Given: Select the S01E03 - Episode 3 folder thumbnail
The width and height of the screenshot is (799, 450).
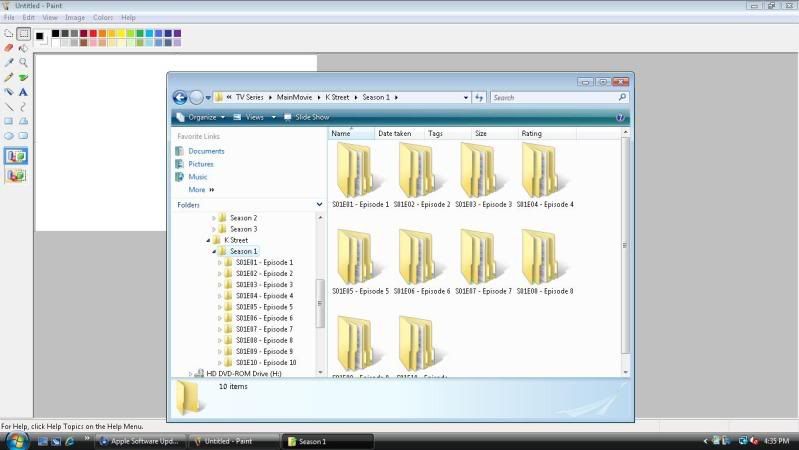Looking at the screenshot, I should (x=483, y=176).
